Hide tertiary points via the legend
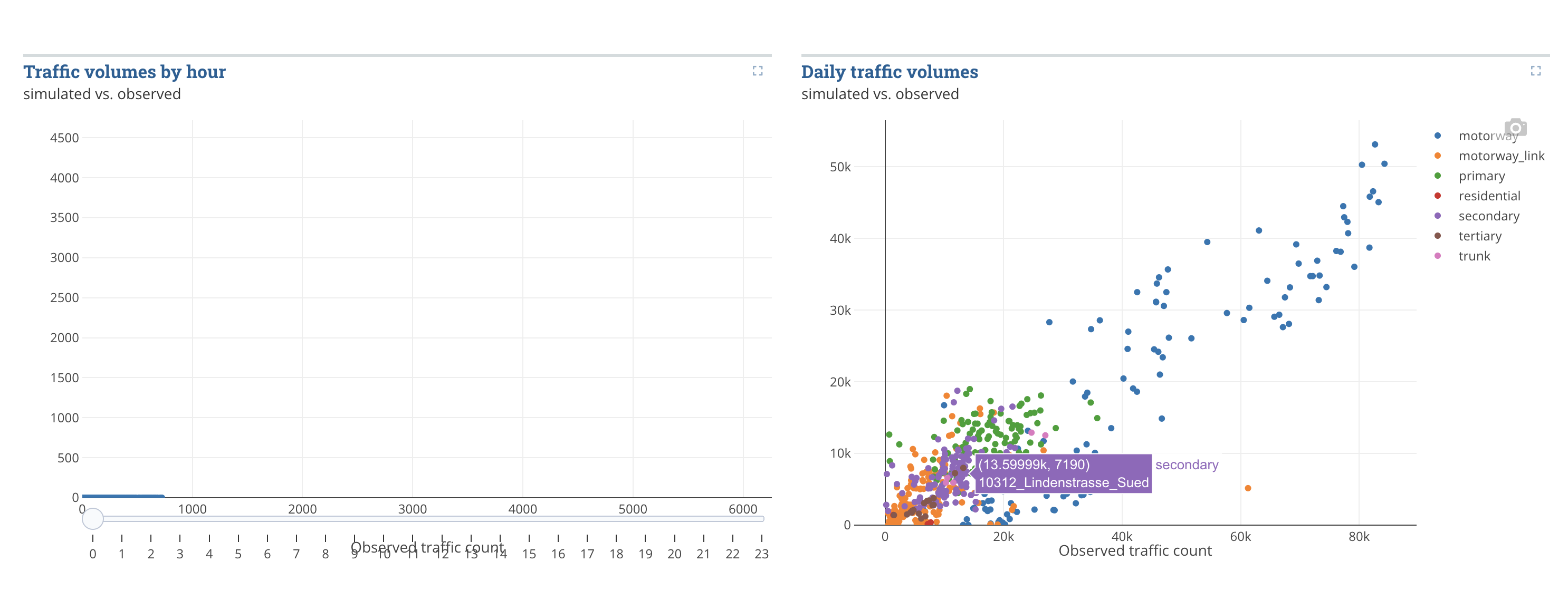1568x600 pixels. pyautogui.click(x=1480, y=236)
